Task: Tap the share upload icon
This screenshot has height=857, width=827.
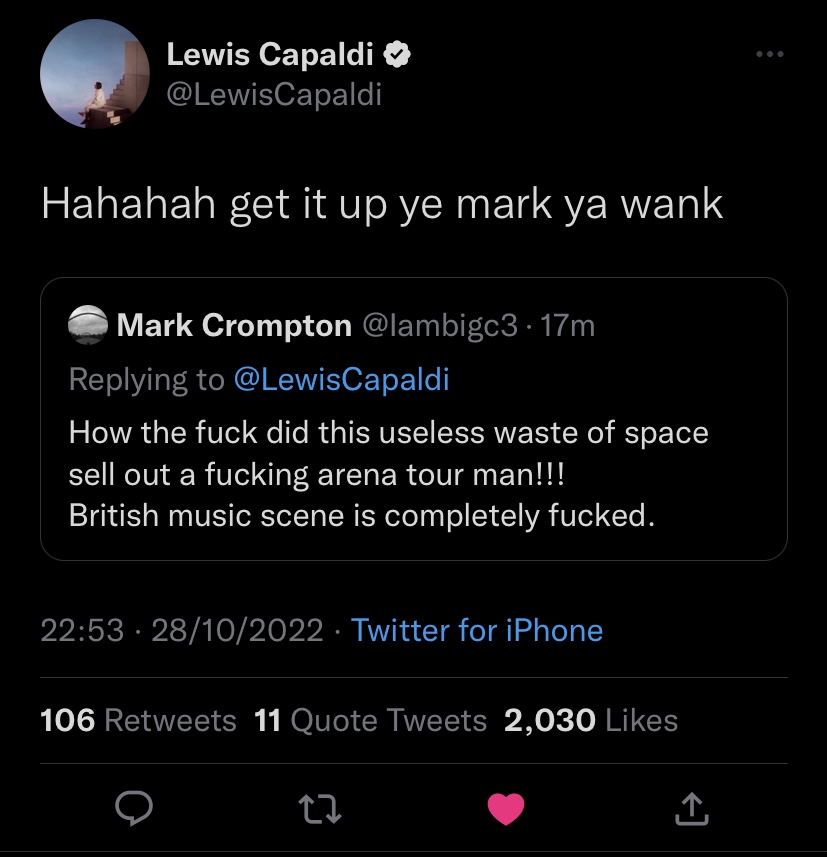Action: tap(691, 808)
